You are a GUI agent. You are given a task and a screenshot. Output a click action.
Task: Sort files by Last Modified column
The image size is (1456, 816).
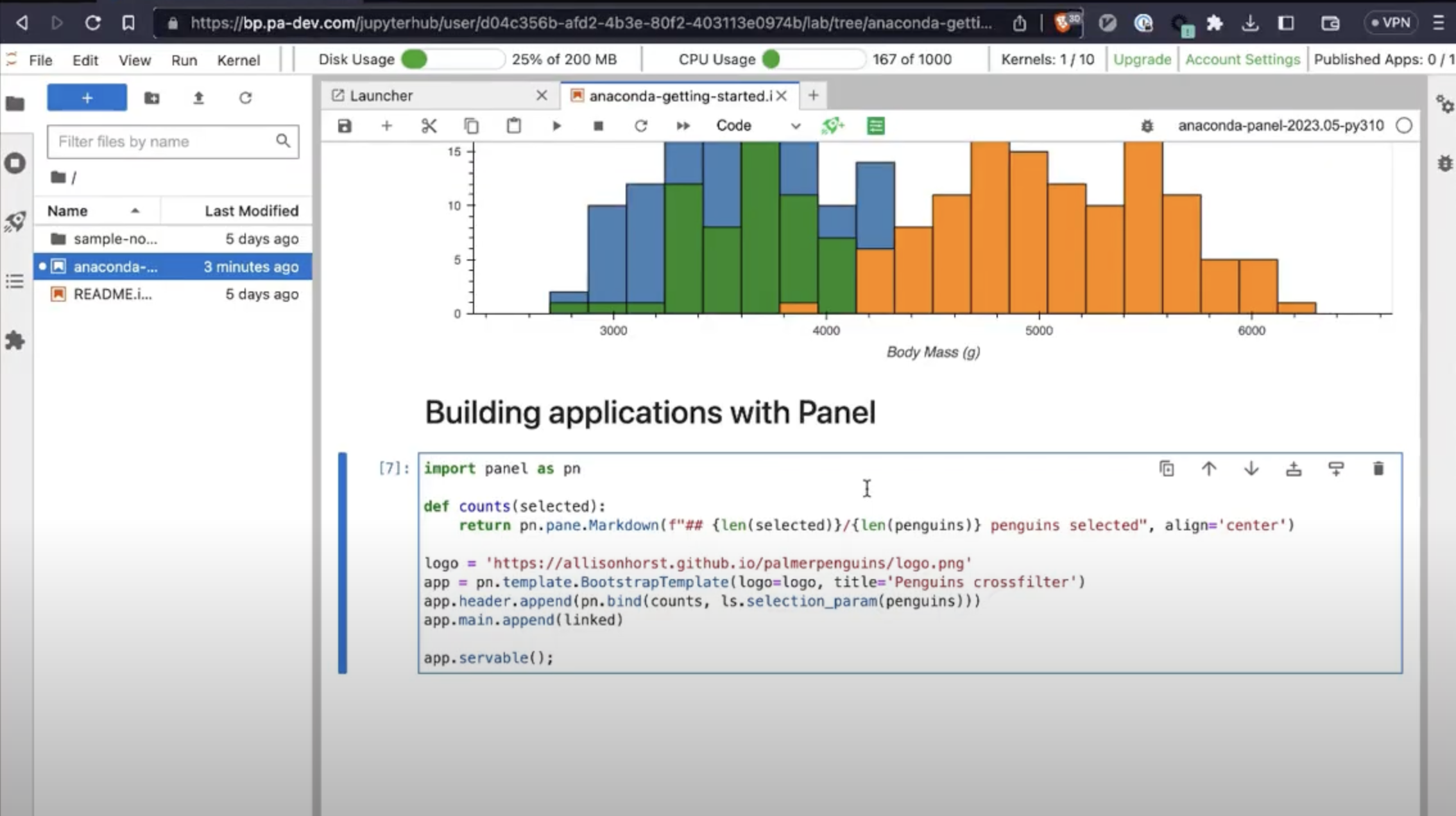click(237, 211)
